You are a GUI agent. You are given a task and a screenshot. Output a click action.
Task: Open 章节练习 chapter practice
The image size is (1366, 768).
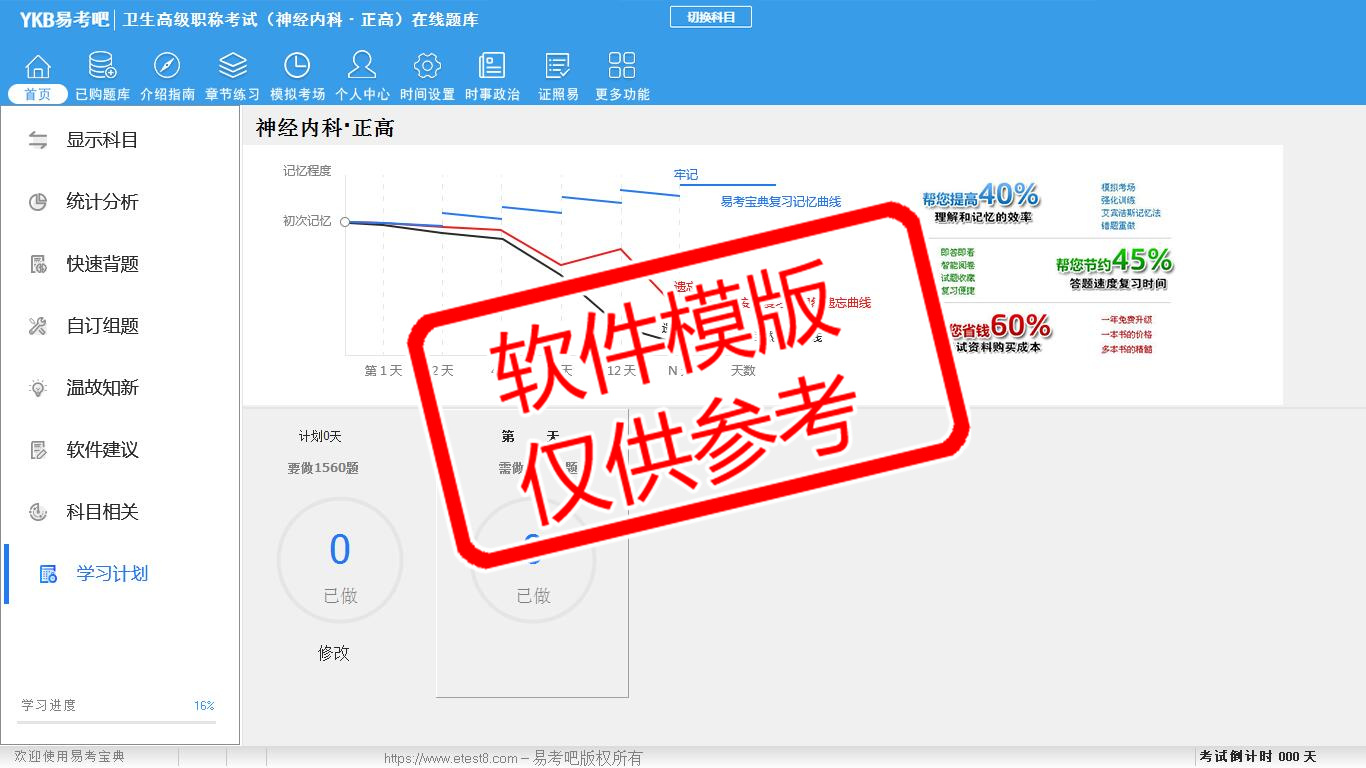[x=232, y=67]
